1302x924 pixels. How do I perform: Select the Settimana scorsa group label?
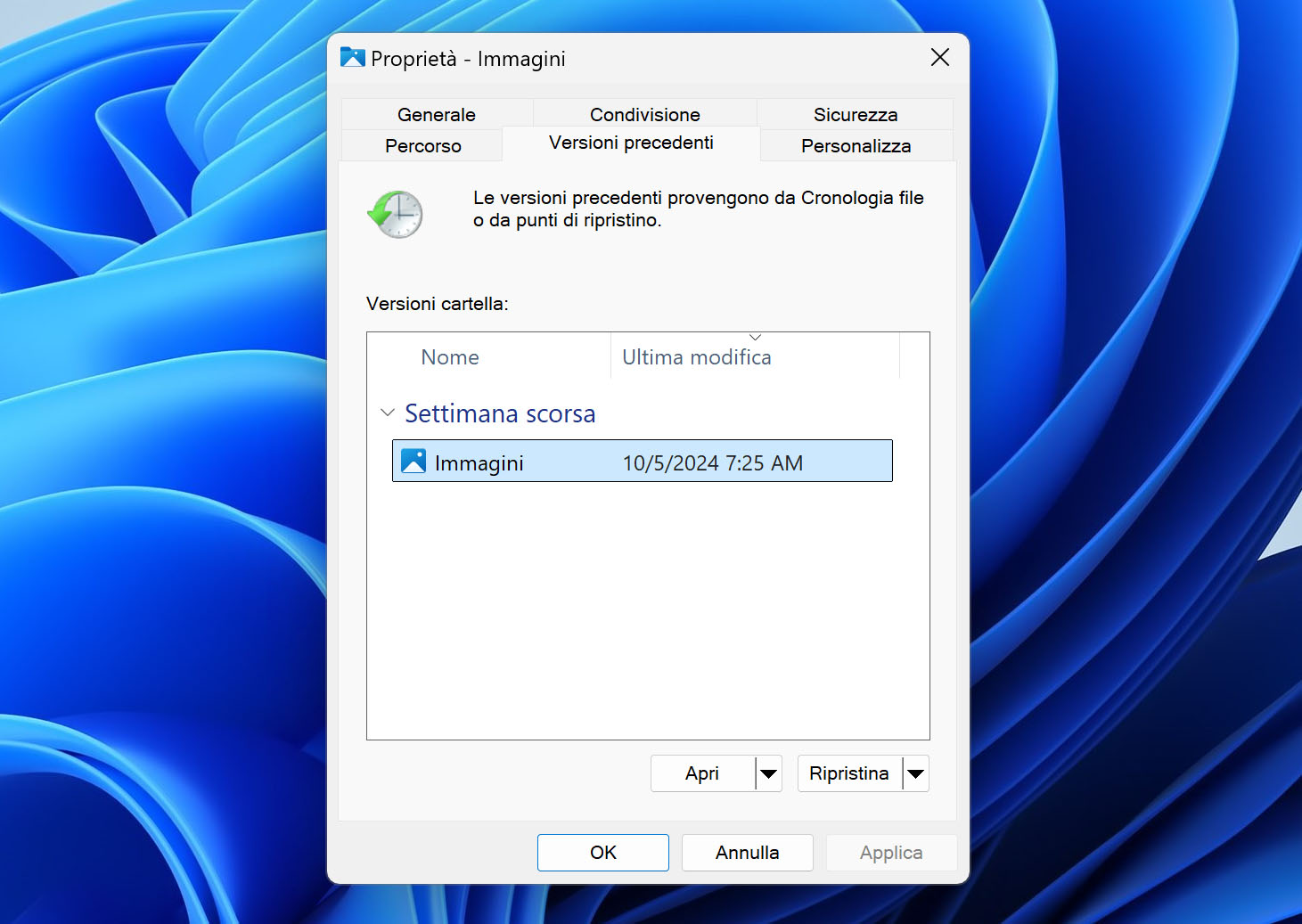click(500, 413)
